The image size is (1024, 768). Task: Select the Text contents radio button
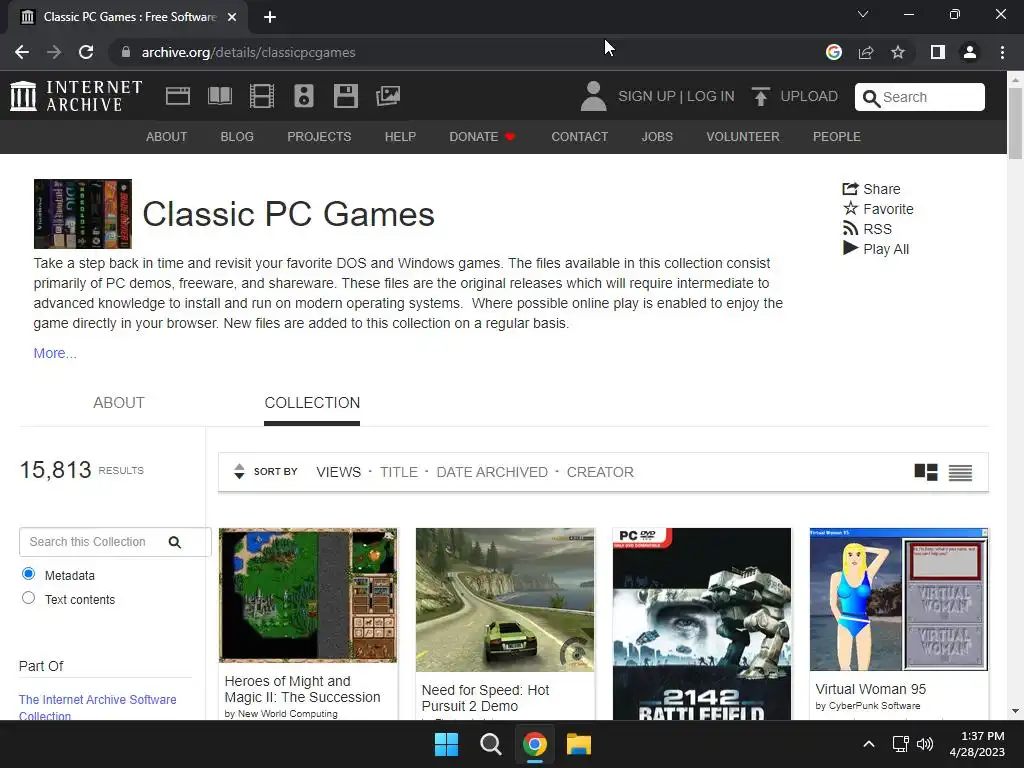pos(28,598)
